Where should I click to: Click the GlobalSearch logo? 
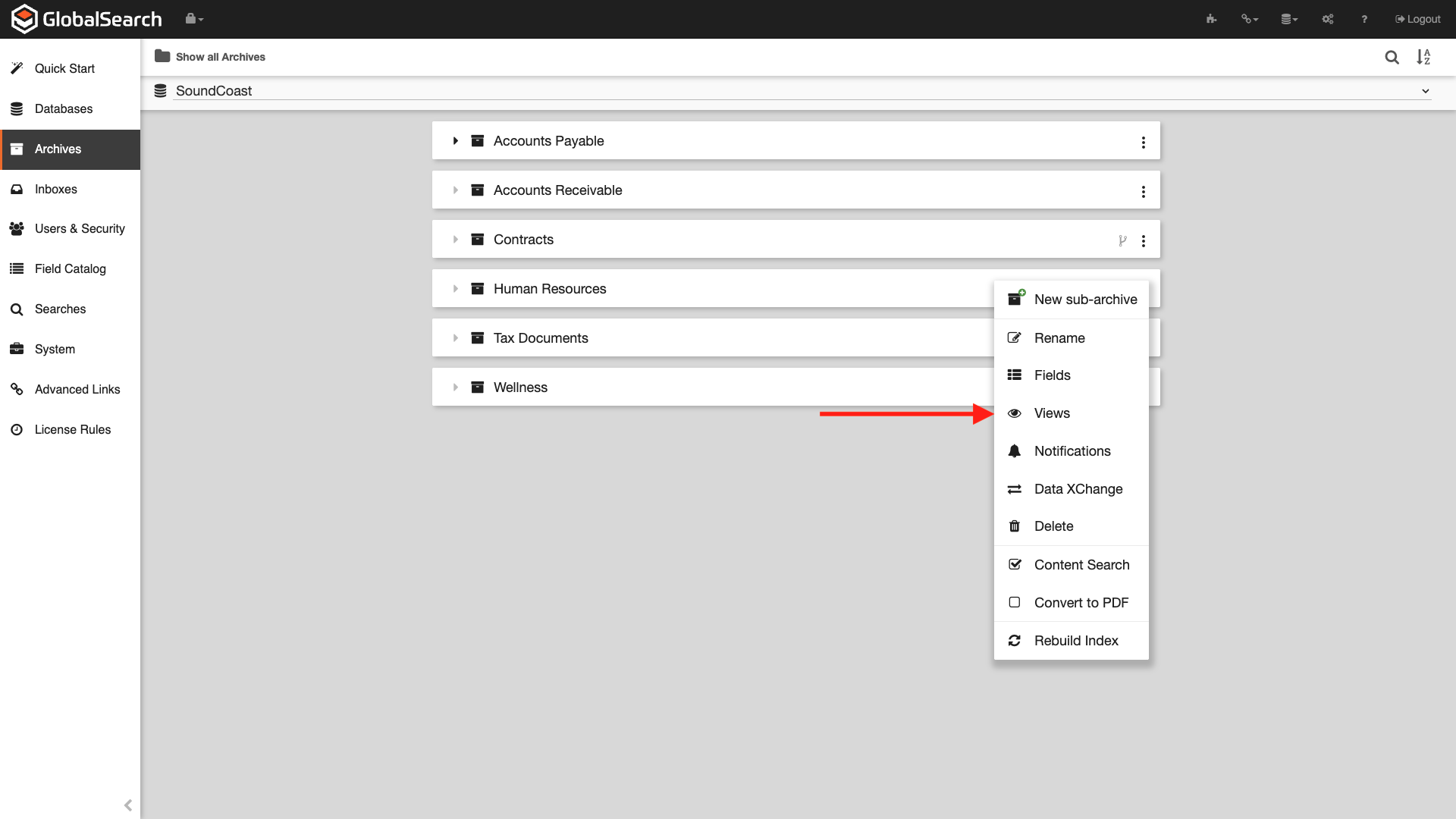click(87, 19)
